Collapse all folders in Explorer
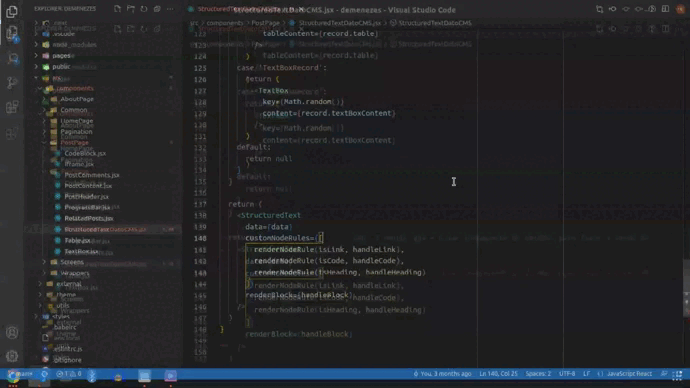The image size is (690, 388). [157, 9]
